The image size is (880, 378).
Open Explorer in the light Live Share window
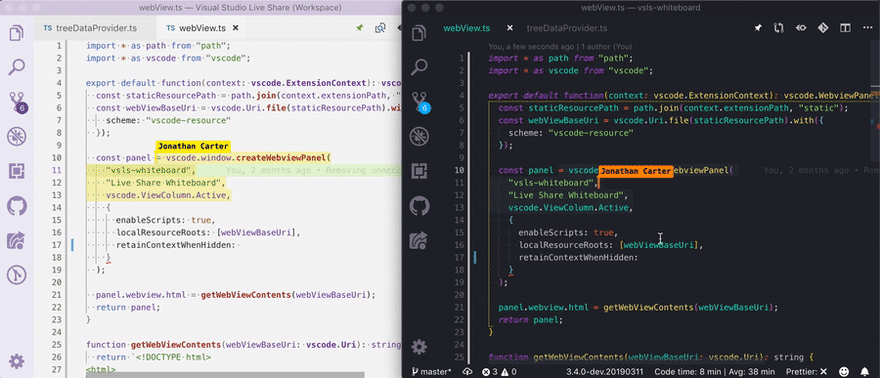pyautogui.click(x=16, y=33)
